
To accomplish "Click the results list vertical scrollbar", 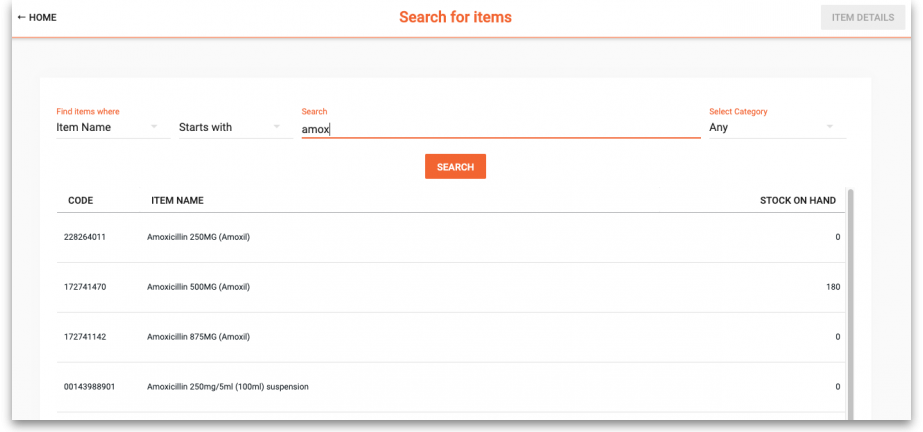I will pos(851,300).
